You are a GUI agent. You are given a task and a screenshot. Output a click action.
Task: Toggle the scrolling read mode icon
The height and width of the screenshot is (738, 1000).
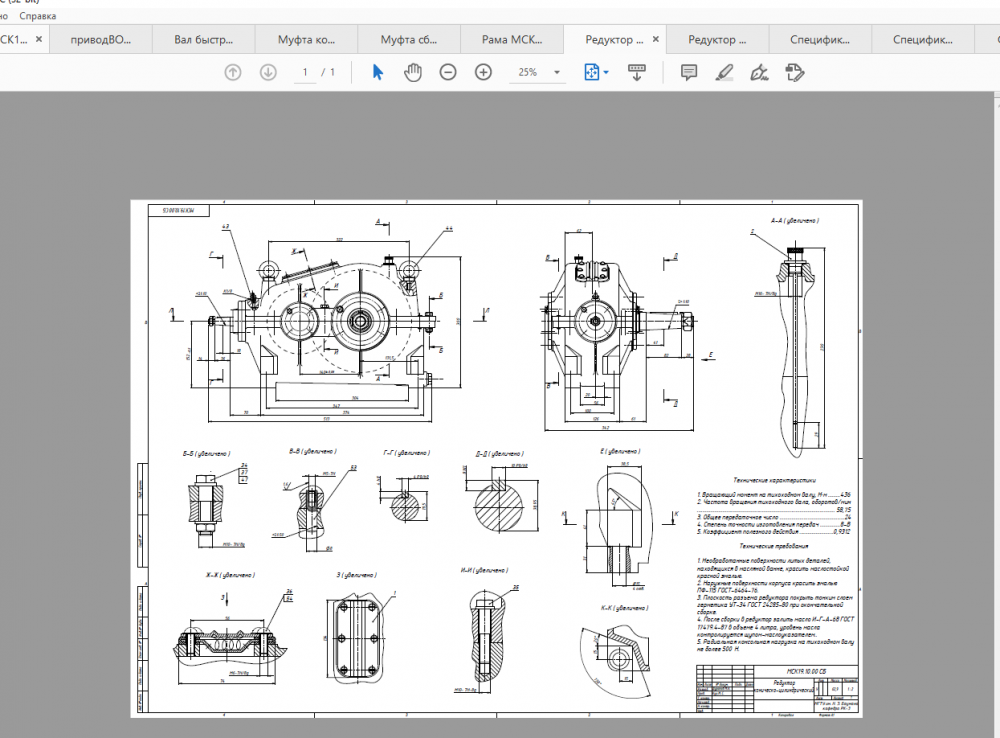pyautogui.click(x=636, y=72)
